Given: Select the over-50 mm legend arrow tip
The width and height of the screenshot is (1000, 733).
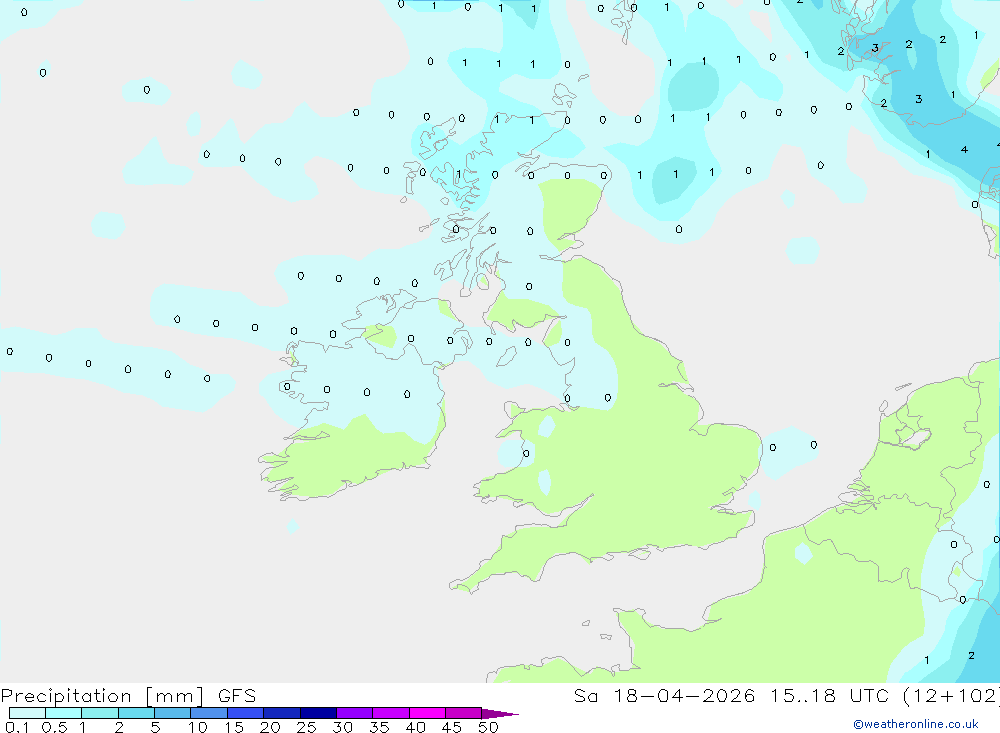Looking at the screenshot, I should tap(500, 713).
